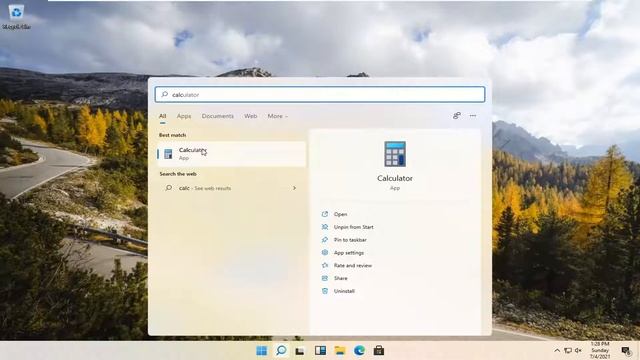Switch to the Apps search tab
Viewport: 640px width, 360px height.
pos(184,116)
